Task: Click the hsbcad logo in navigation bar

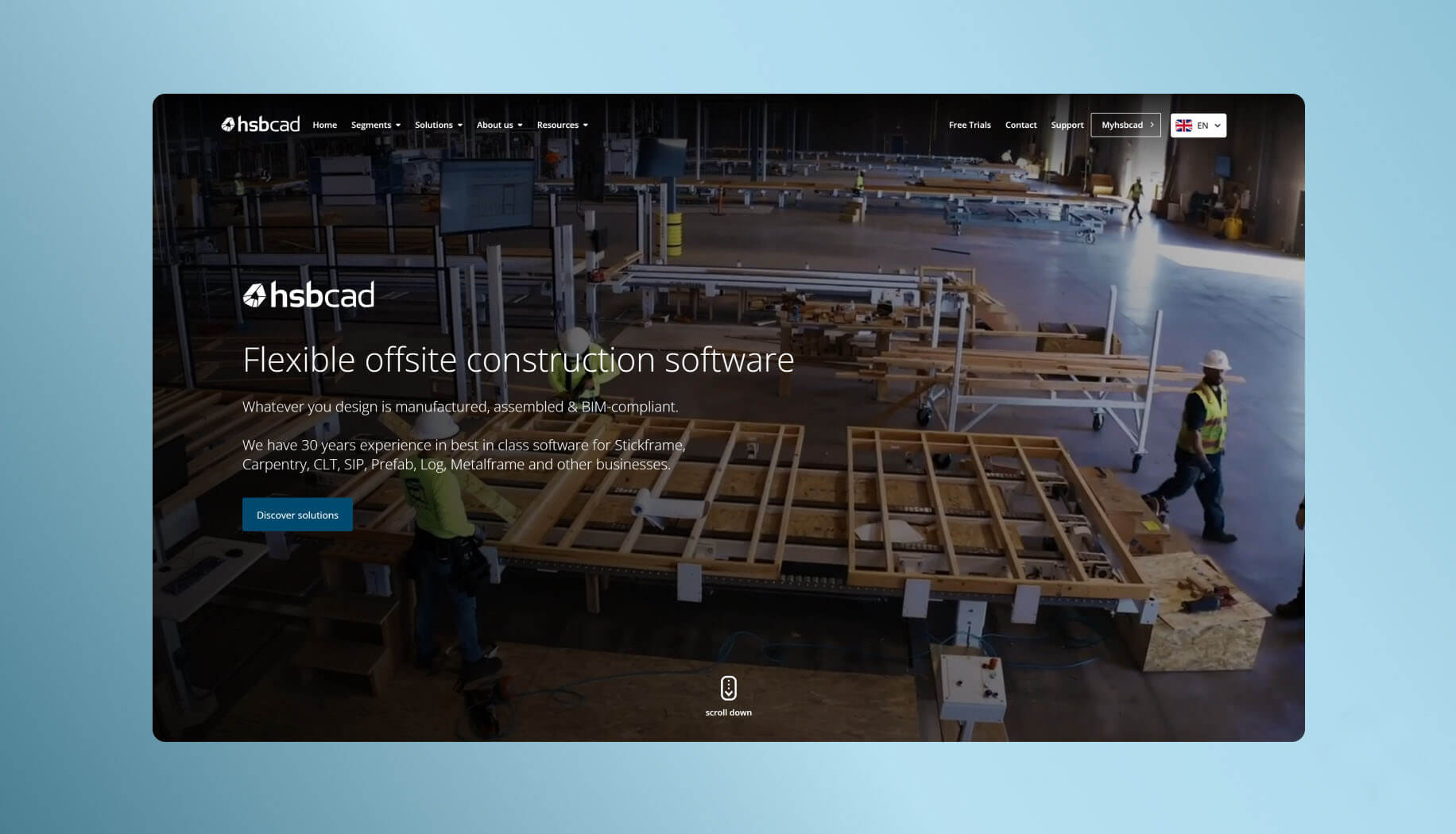Action: 260,125
